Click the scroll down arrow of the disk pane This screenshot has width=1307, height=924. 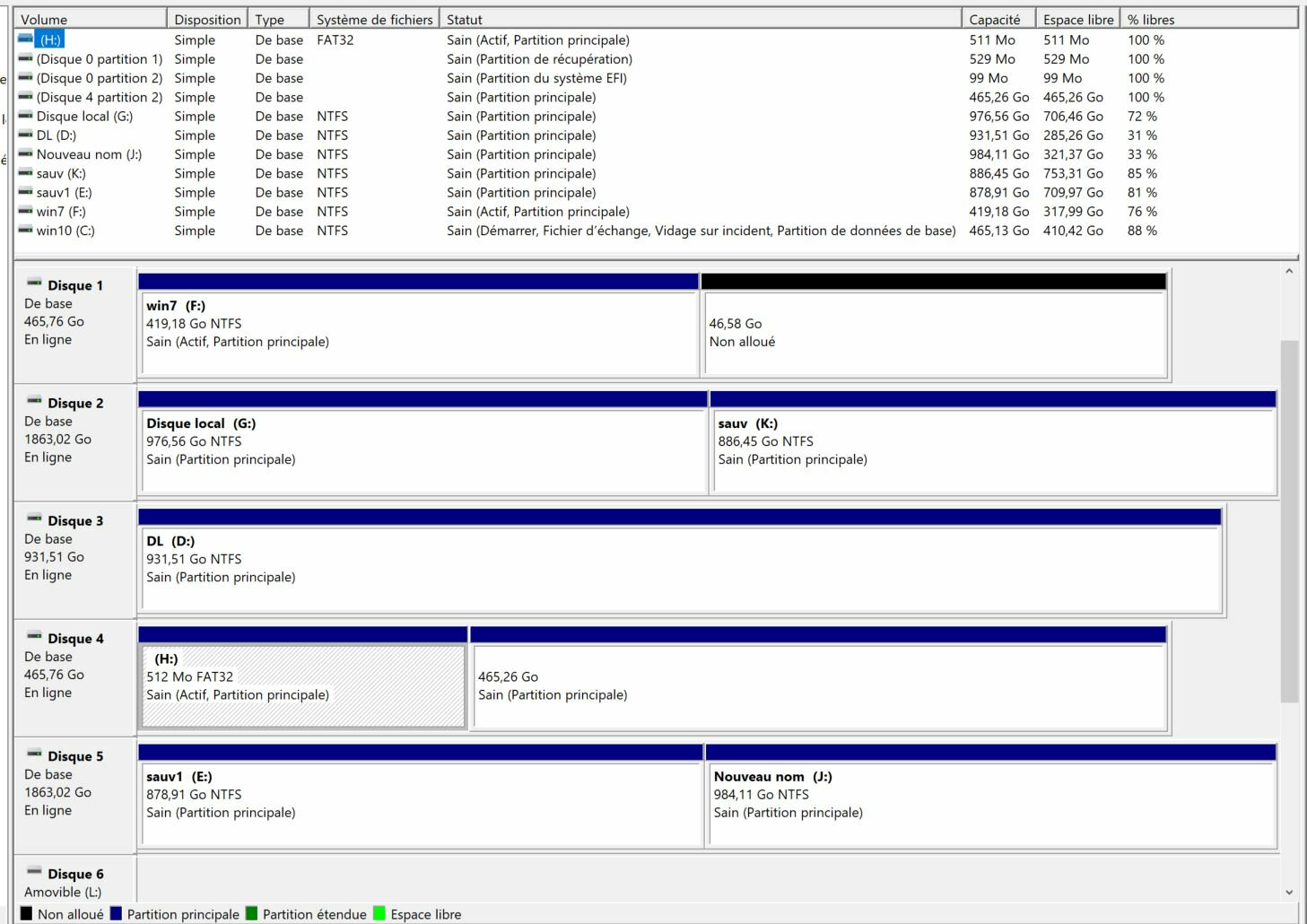pos(1289,892)
